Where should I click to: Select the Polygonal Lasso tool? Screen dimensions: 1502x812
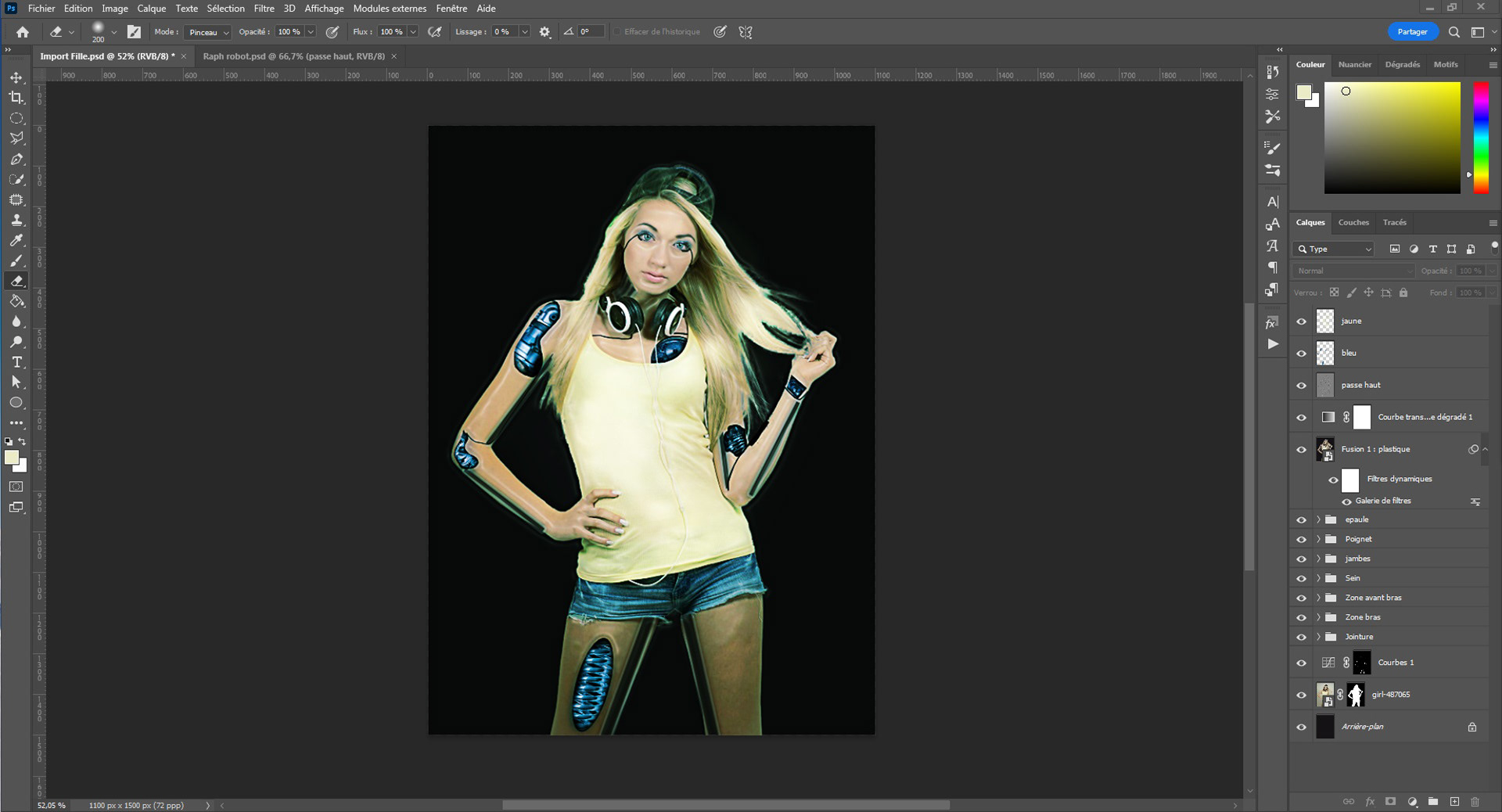click(16, 138)
